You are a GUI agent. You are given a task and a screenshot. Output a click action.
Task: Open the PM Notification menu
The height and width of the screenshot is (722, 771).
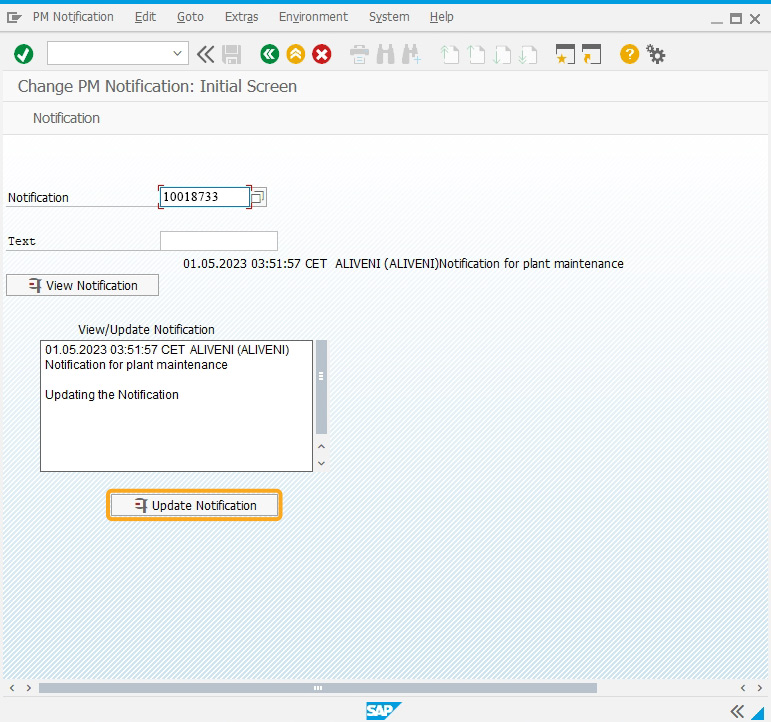(x=73, y=17)
